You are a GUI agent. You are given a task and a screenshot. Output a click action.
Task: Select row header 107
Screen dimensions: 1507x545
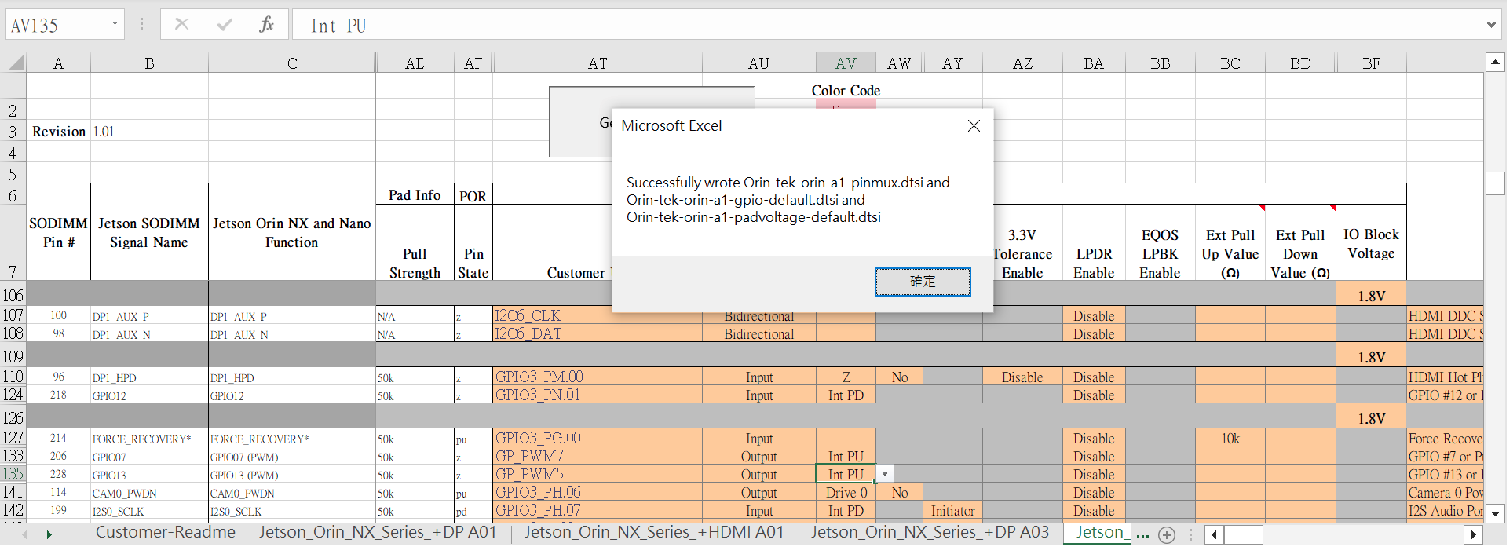pos(13,316)
